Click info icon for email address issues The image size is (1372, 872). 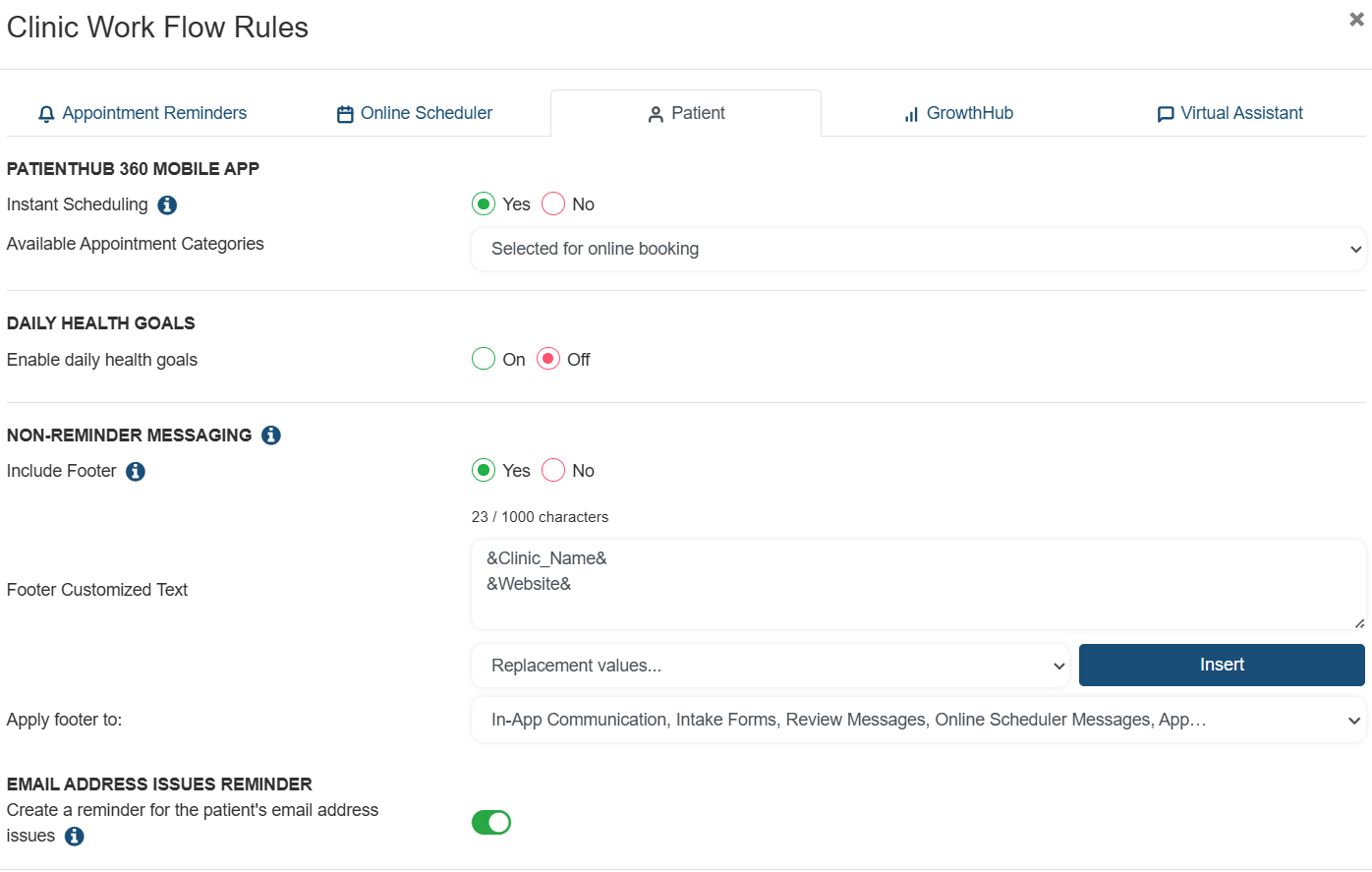point(74,836)
